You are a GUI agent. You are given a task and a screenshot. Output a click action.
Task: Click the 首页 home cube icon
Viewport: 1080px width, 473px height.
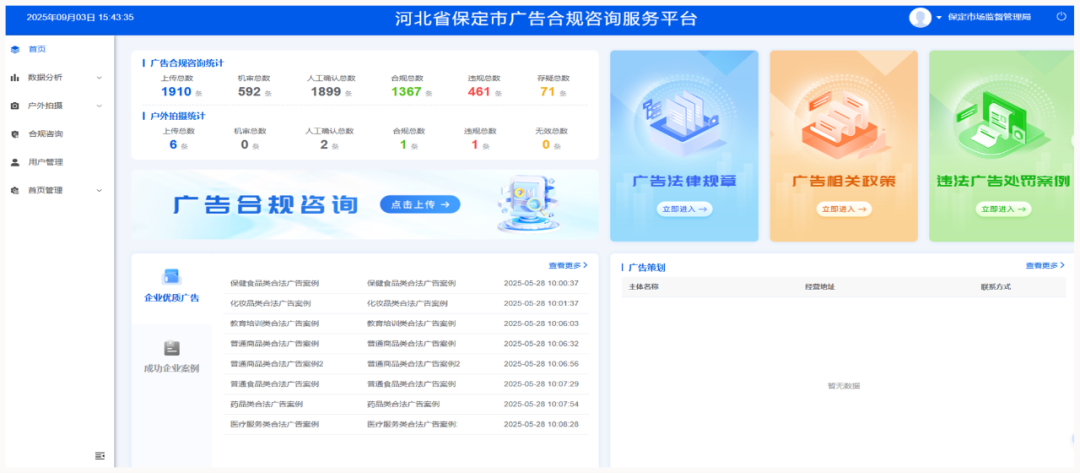point(15,50)
